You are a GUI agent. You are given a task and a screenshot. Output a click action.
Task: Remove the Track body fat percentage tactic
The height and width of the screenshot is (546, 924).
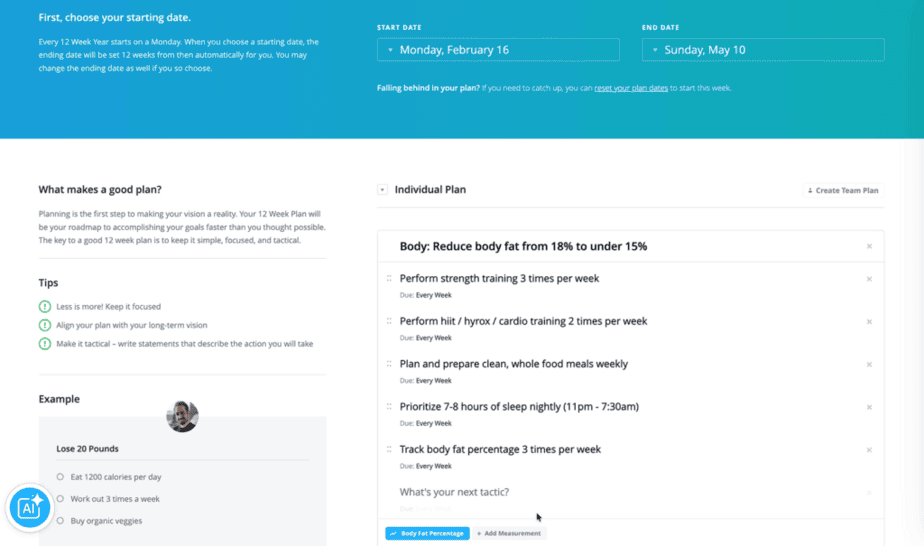point(869,450)
